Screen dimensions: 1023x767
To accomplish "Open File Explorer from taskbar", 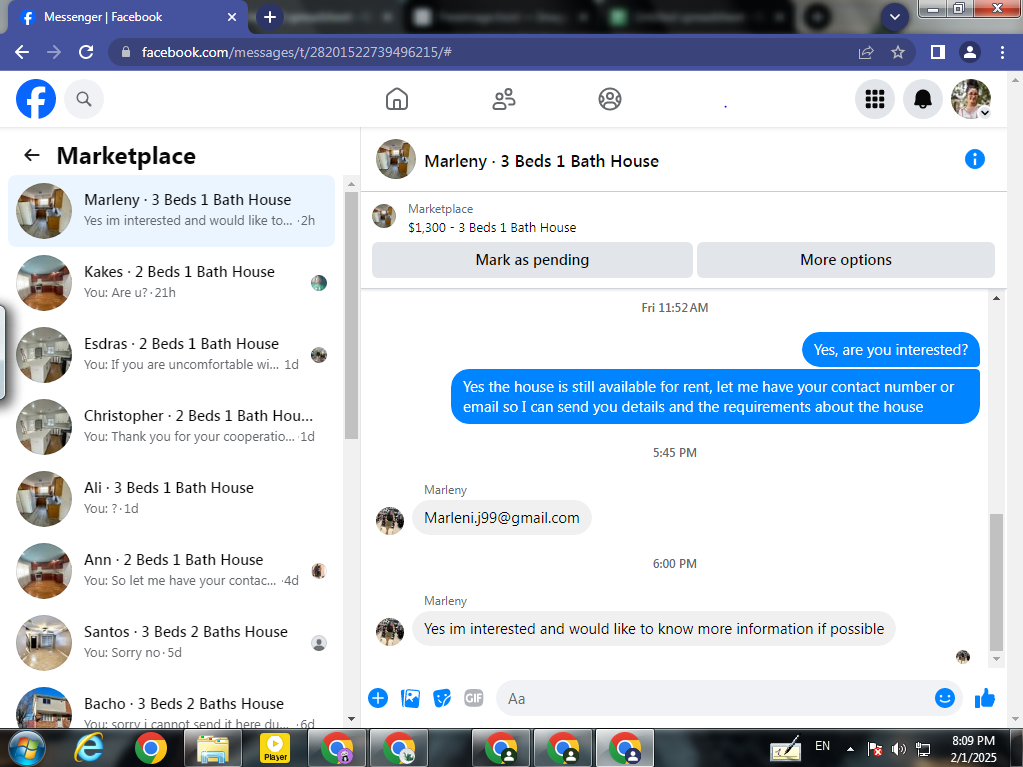I will 213,749.
